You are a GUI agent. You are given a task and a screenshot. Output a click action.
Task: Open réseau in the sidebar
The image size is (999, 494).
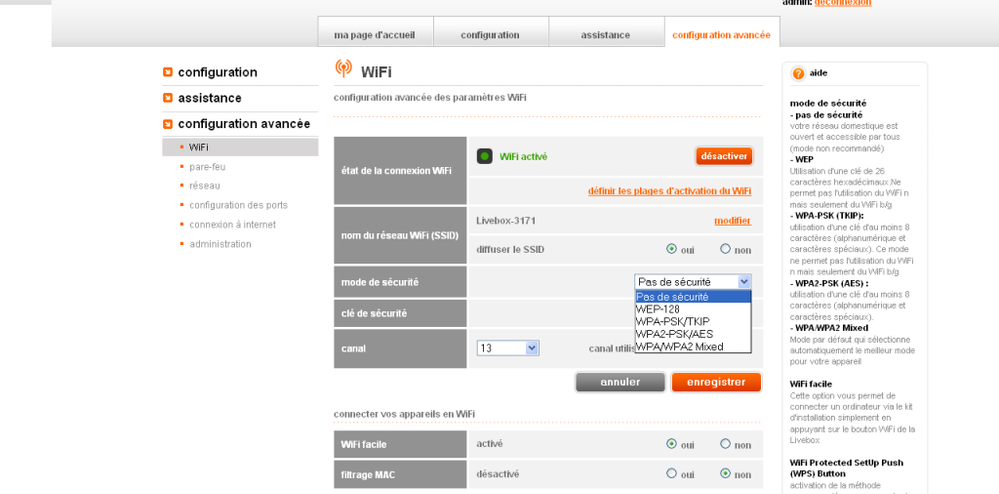click(x=205, y=186)
